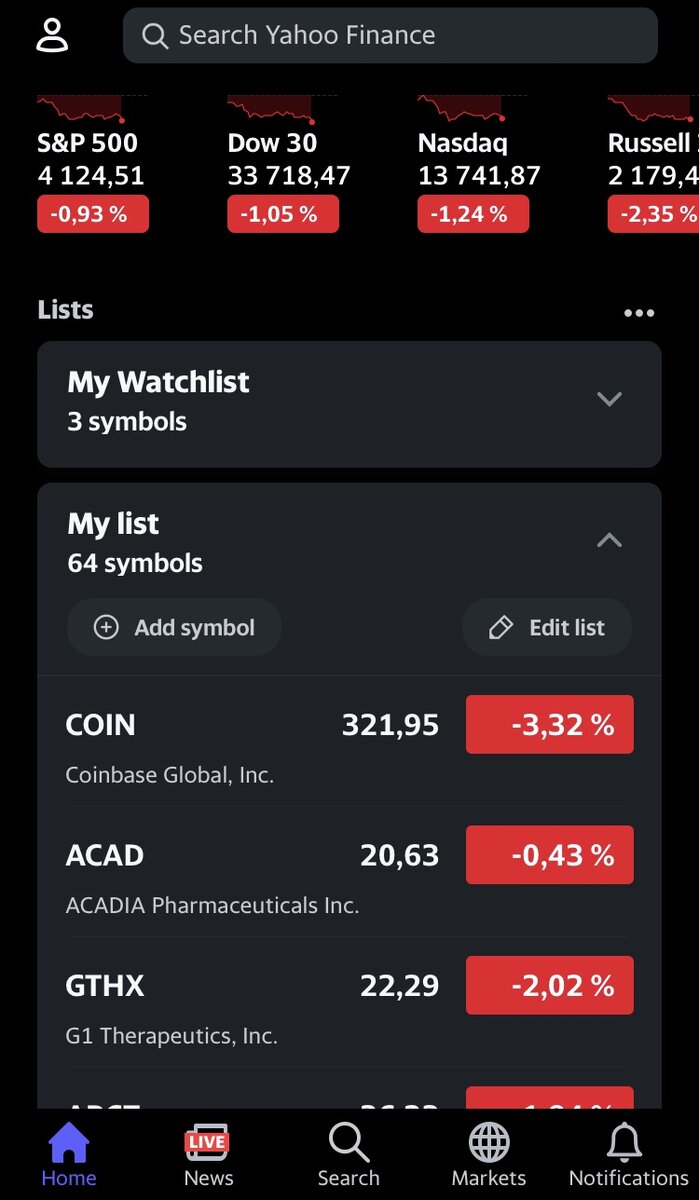Tap the magnifying glass inside the search bar
The image size is (699, 1200).
[155, 35]
